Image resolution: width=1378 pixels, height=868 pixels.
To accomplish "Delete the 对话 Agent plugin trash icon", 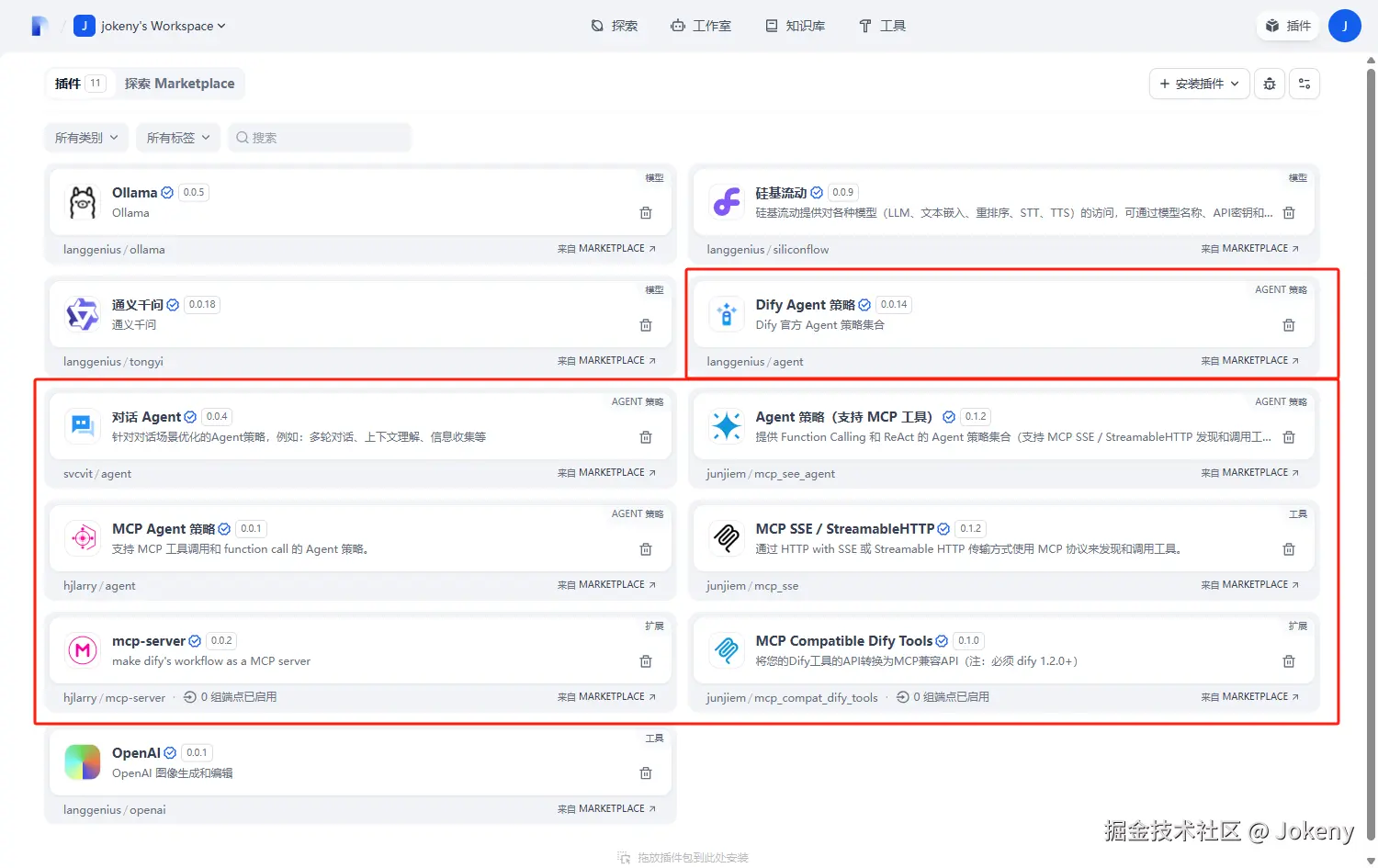I will pyautogui.click(x=646, y=437).
